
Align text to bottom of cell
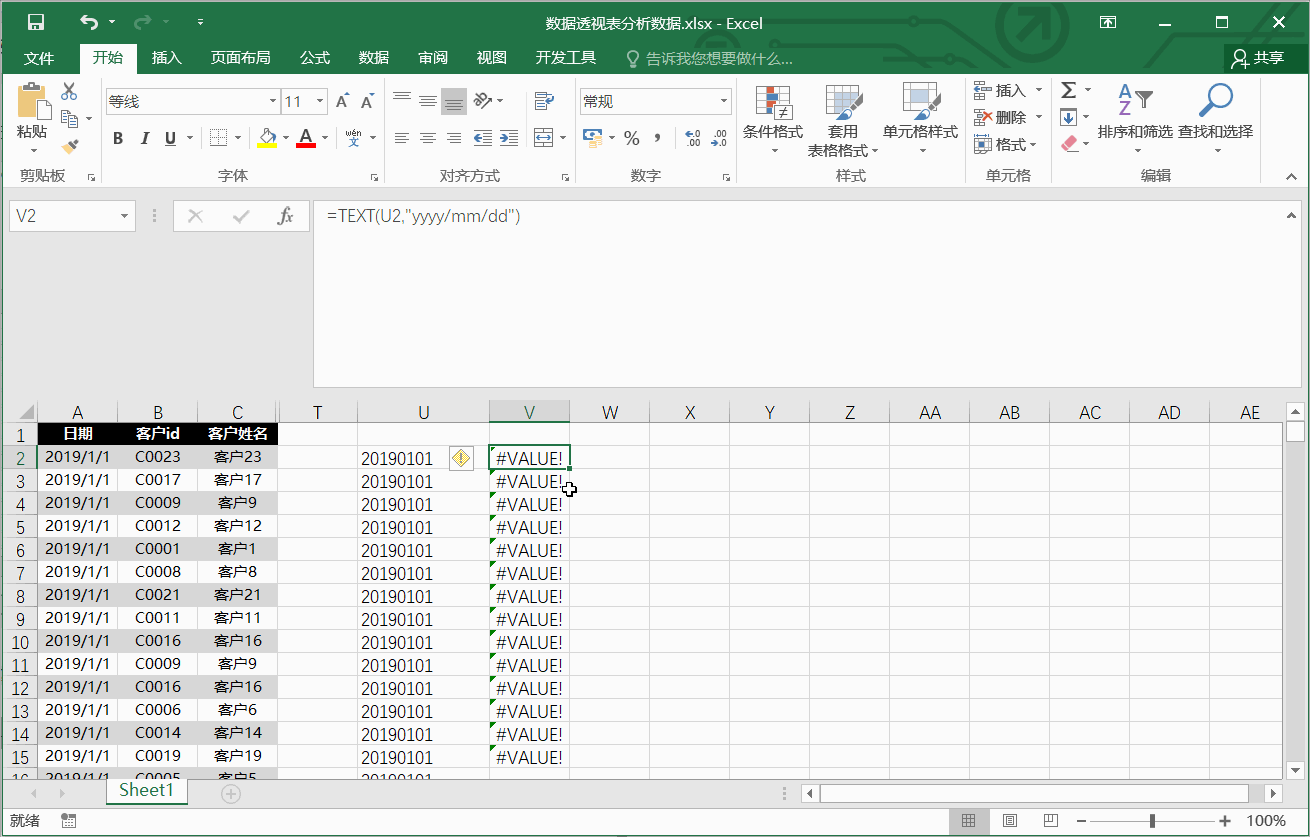(454, 101)
